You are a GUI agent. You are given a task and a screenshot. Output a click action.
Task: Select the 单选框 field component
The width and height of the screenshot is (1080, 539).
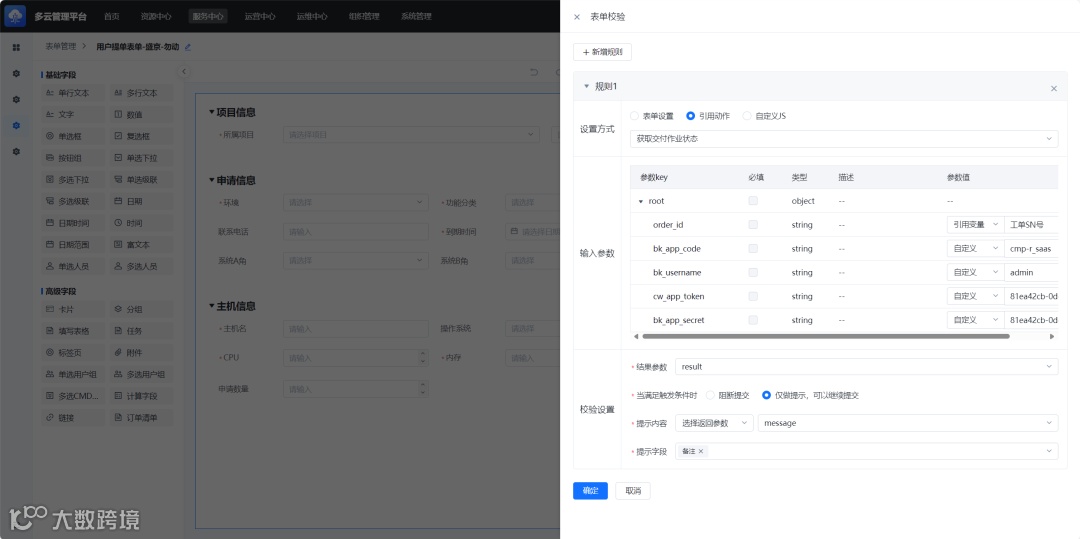click(73, 136)
